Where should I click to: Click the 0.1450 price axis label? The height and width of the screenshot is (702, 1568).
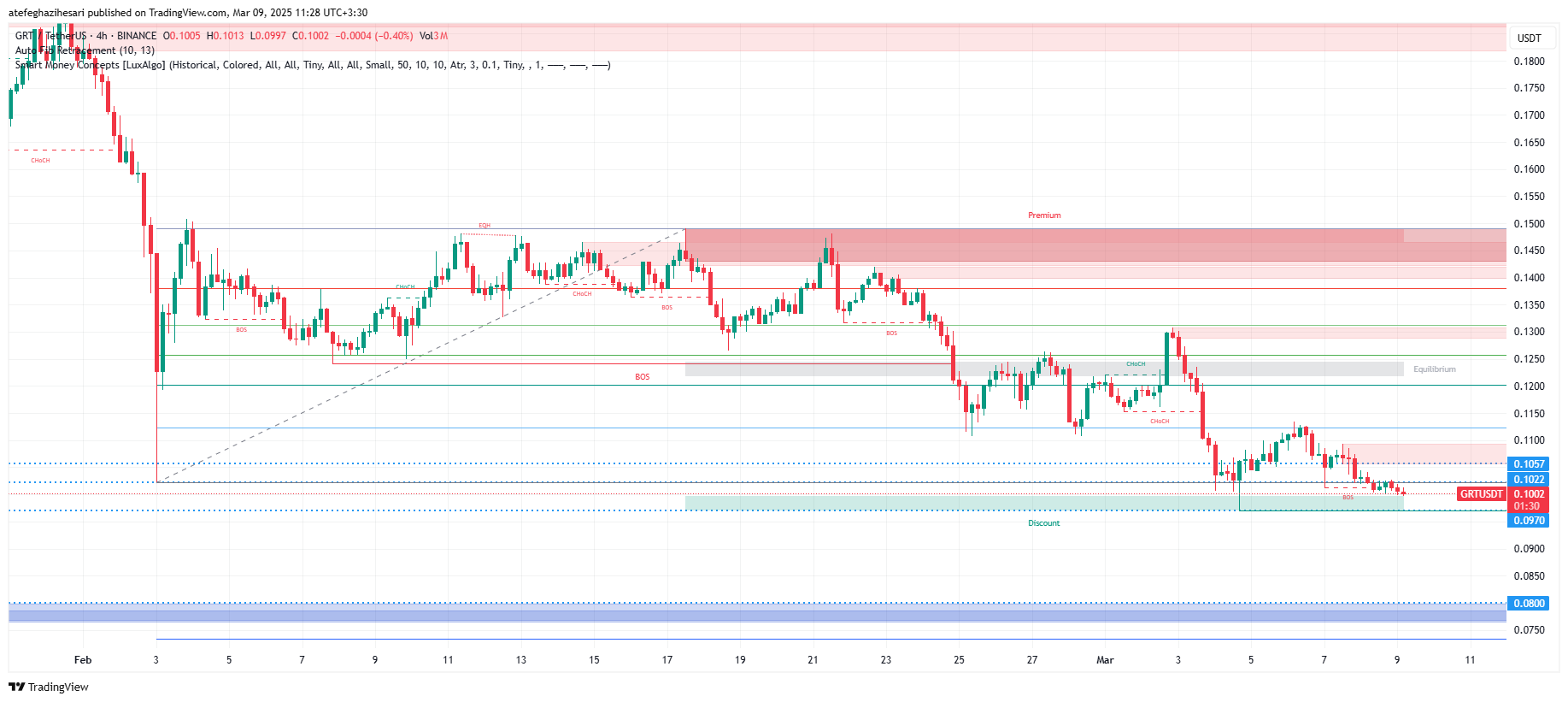coord(1530,251)
